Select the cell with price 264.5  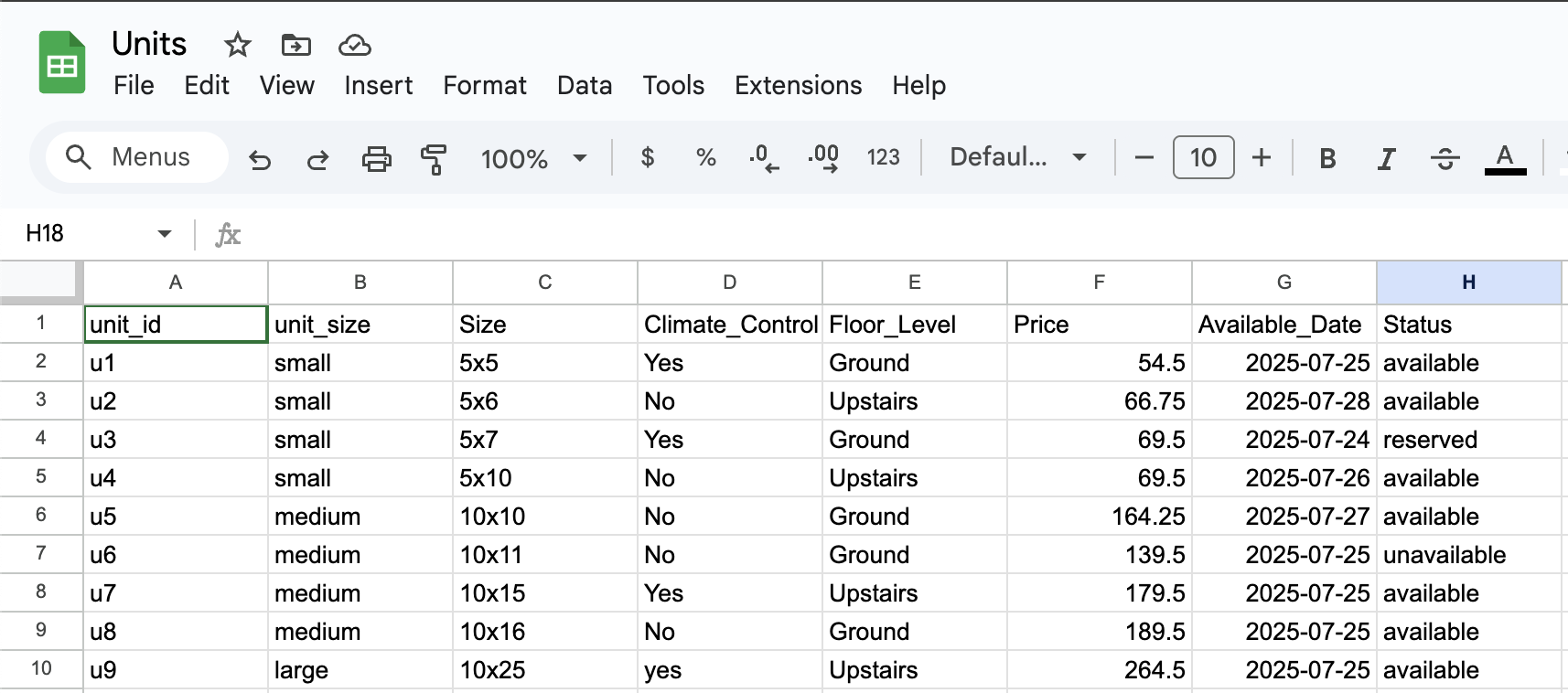1100,669
